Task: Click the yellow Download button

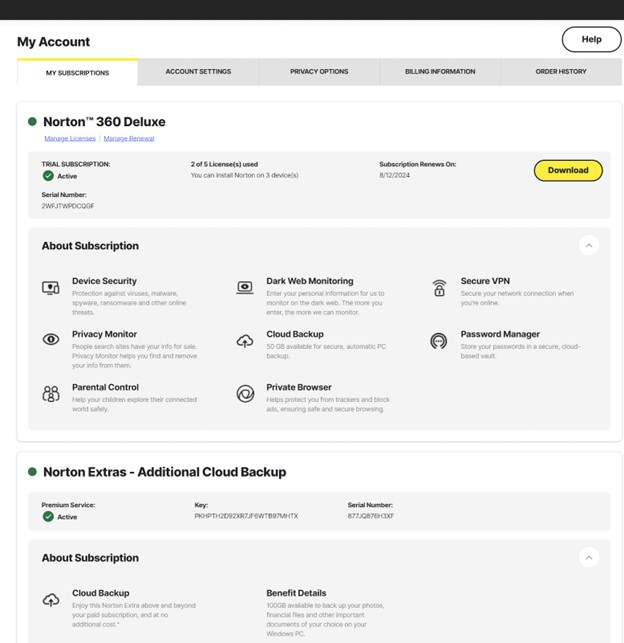Action: 568,170
